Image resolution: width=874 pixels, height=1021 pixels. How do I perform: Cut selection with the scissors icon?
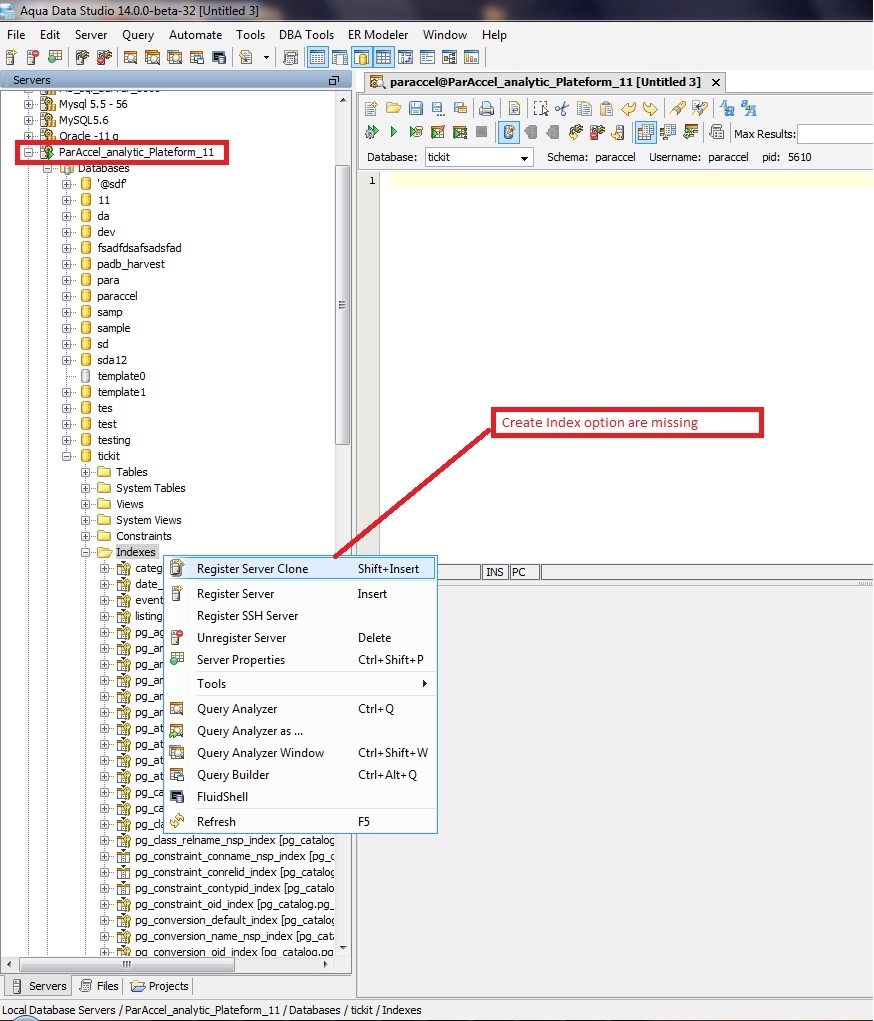click(x=561, y=109)
